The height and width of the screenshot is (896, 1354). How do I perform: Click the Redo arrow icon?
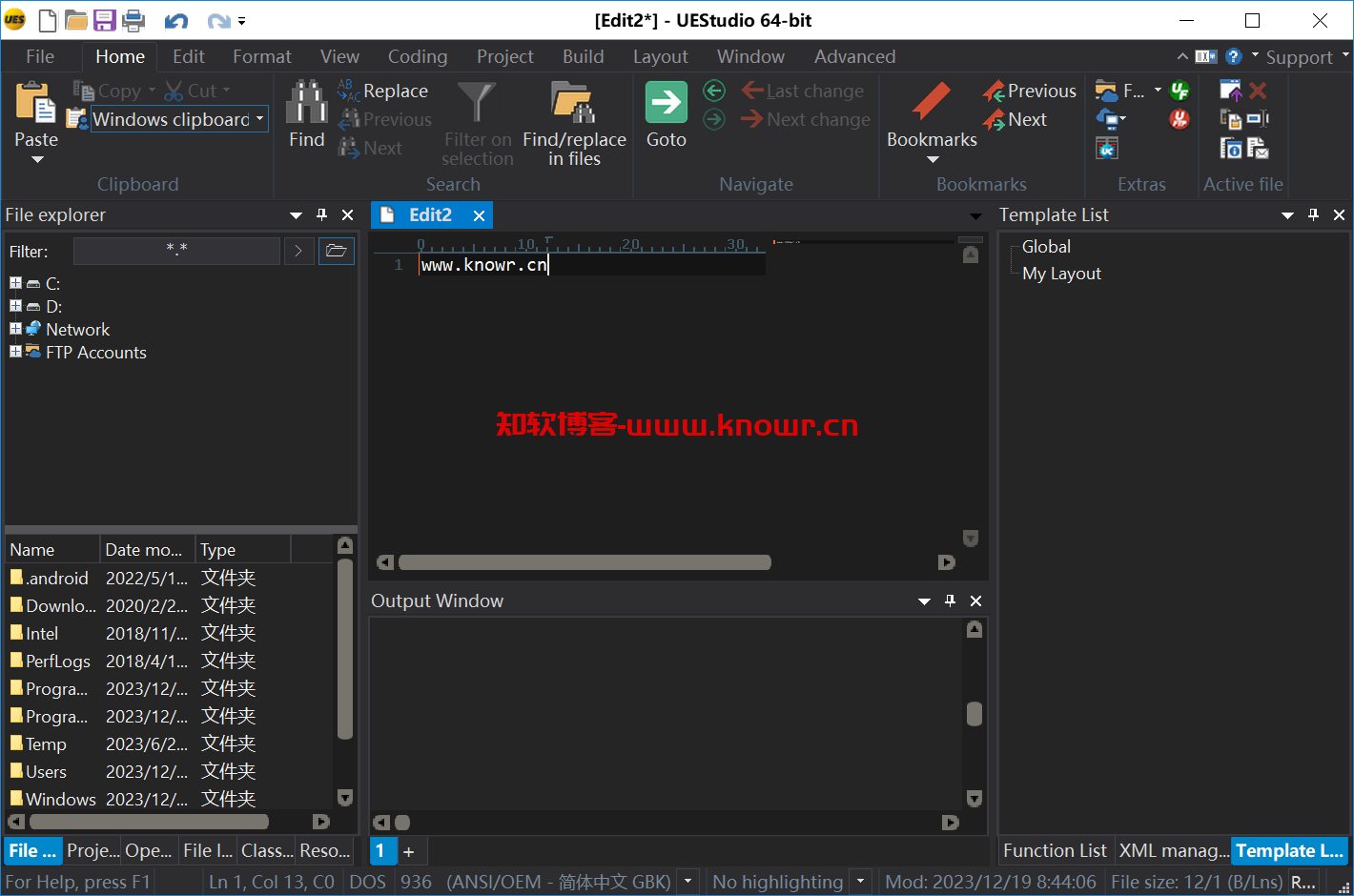(218, 21)
